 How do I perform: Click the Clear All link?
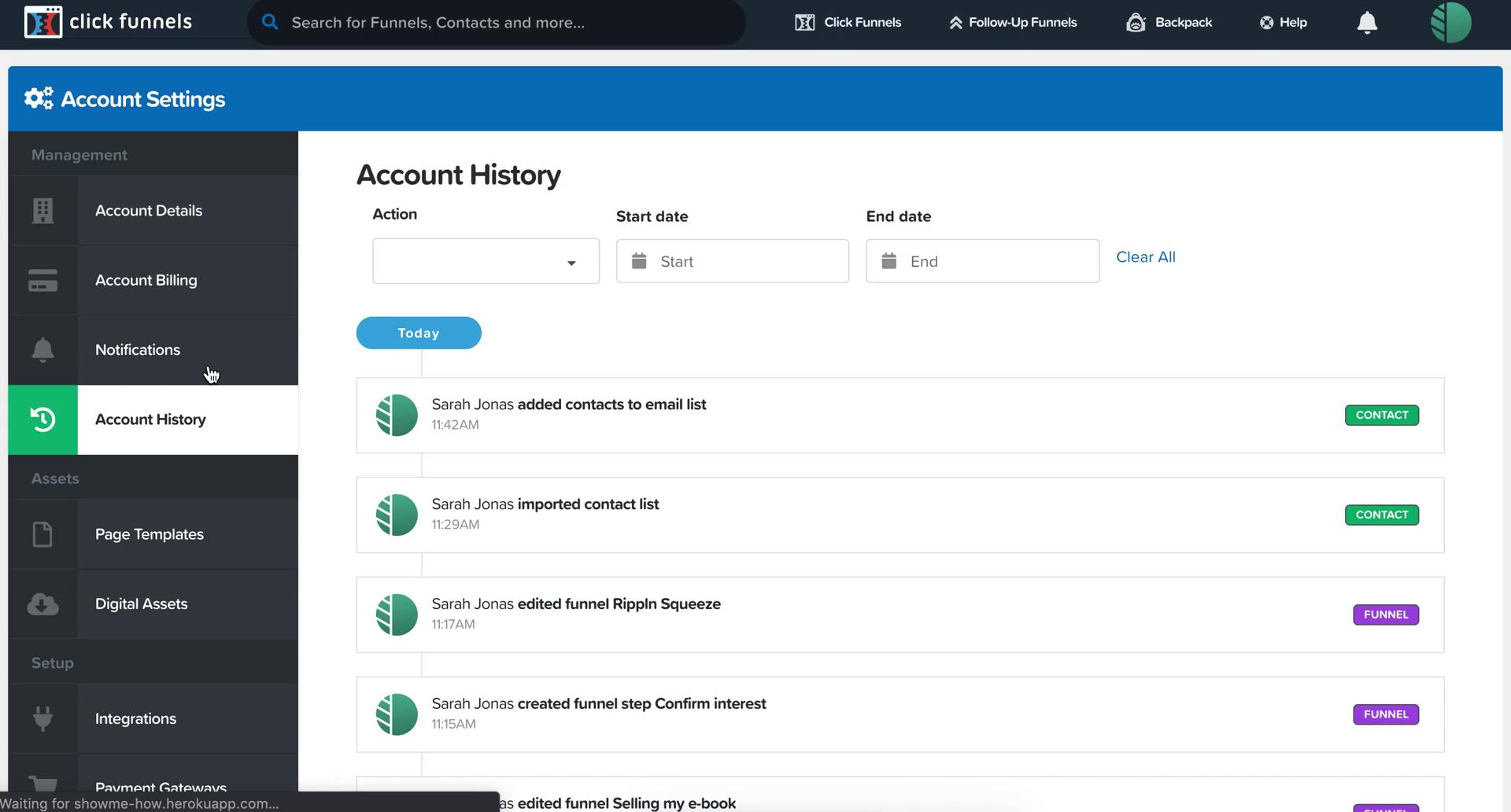coord(1146,257)
